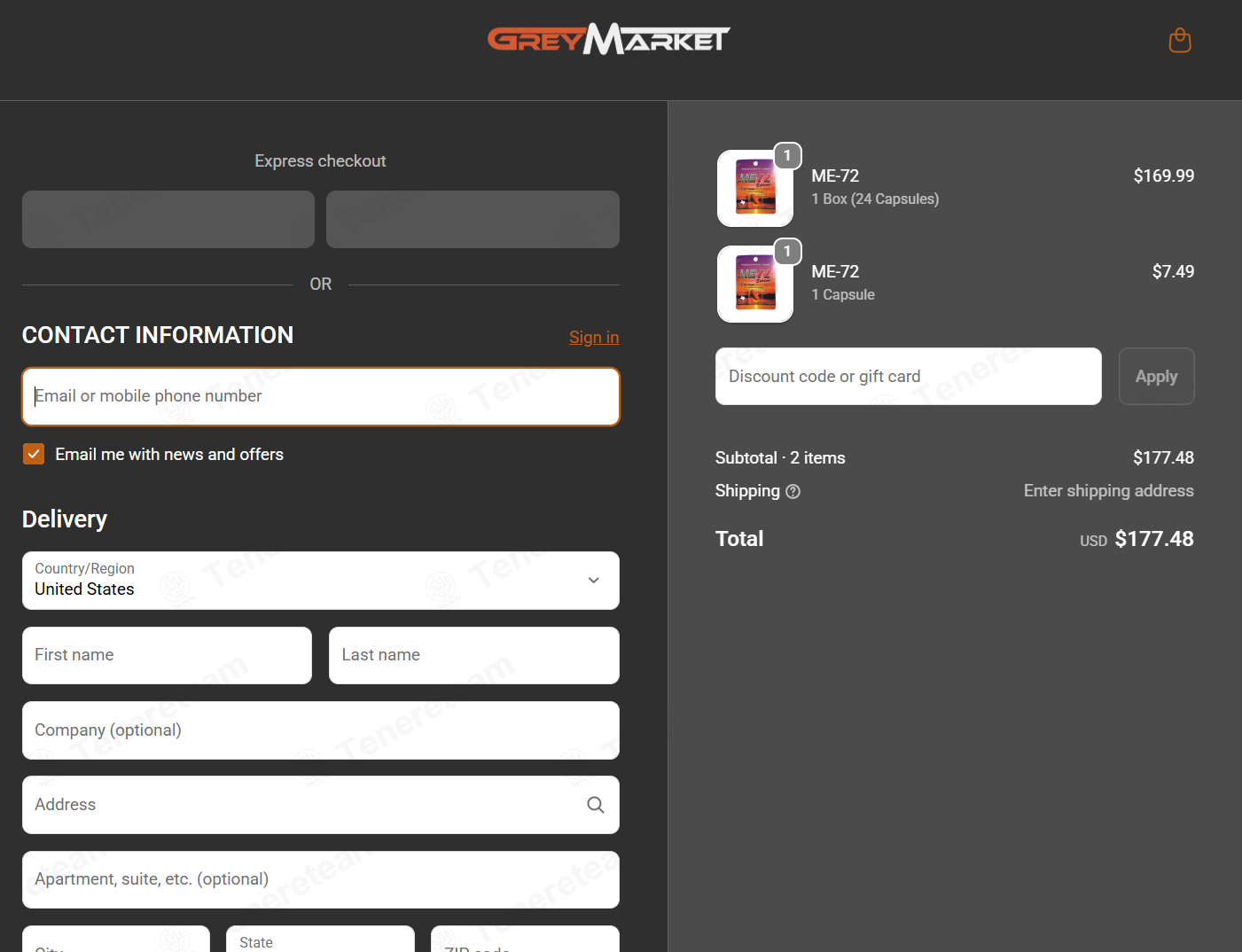The image size is (1242, 952).
Task: Click the address search magnifier icon
Action: (596, 805)
